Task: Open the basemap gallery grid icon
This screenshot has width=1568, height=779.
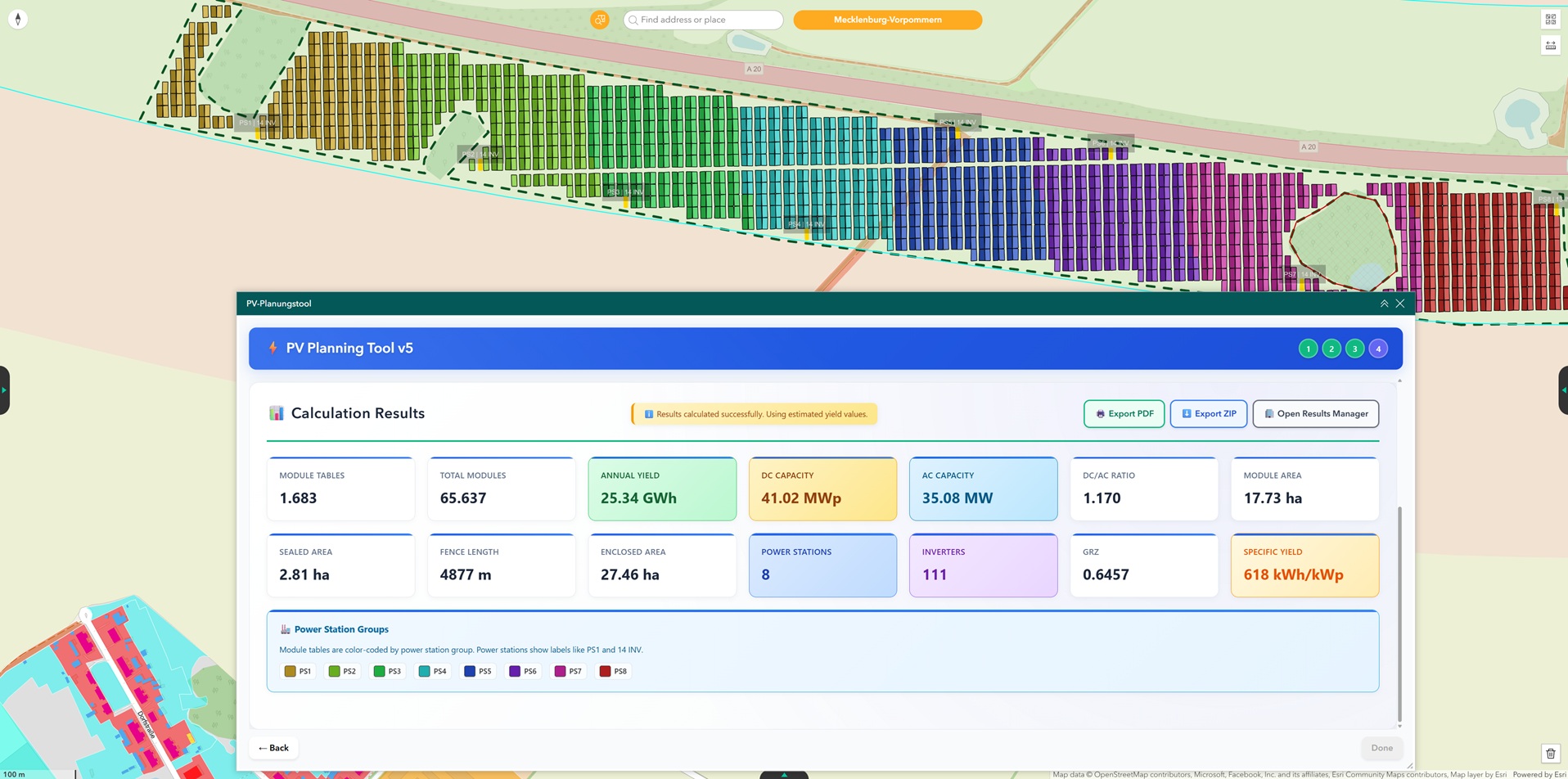Action: point(1550,20)
